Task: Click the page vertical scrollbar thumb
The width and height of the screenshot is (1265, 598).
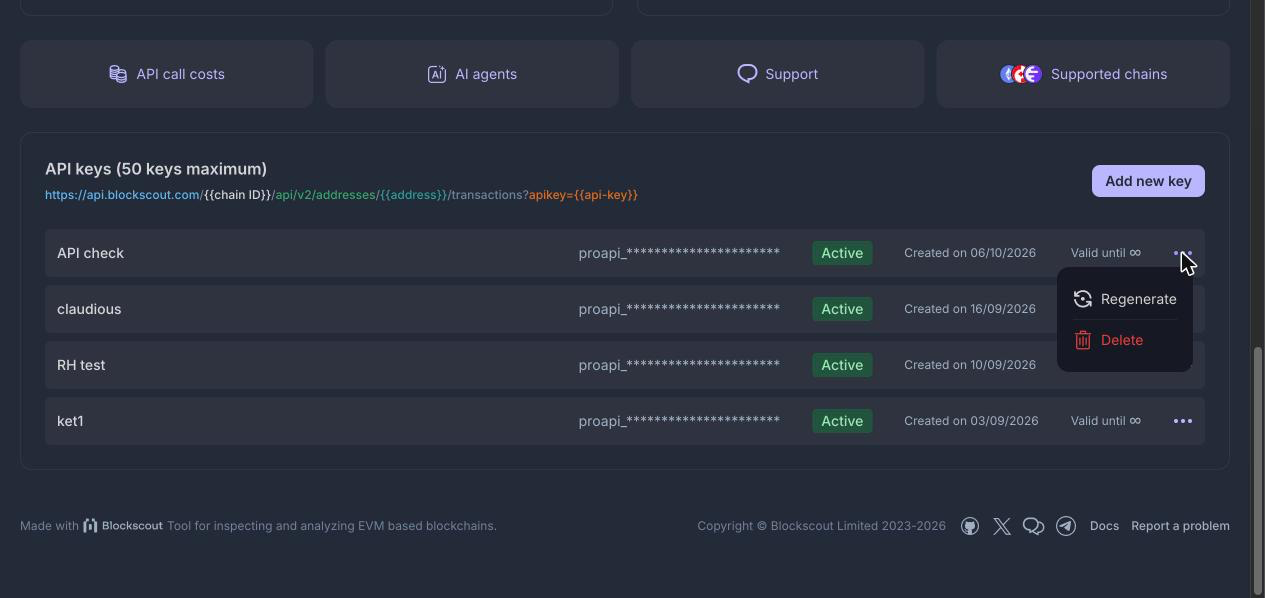Action: coord(1258,470)
